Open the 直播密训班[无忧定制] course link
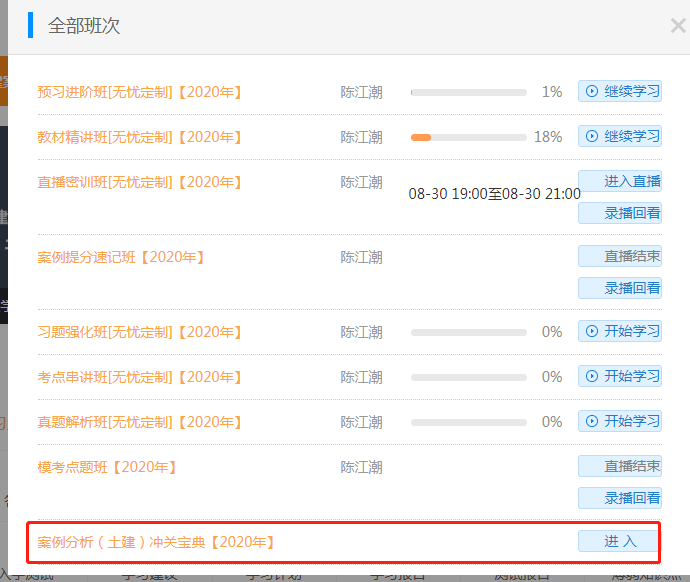This screenshot has height=582, width=690. click(x=140, y=182)
